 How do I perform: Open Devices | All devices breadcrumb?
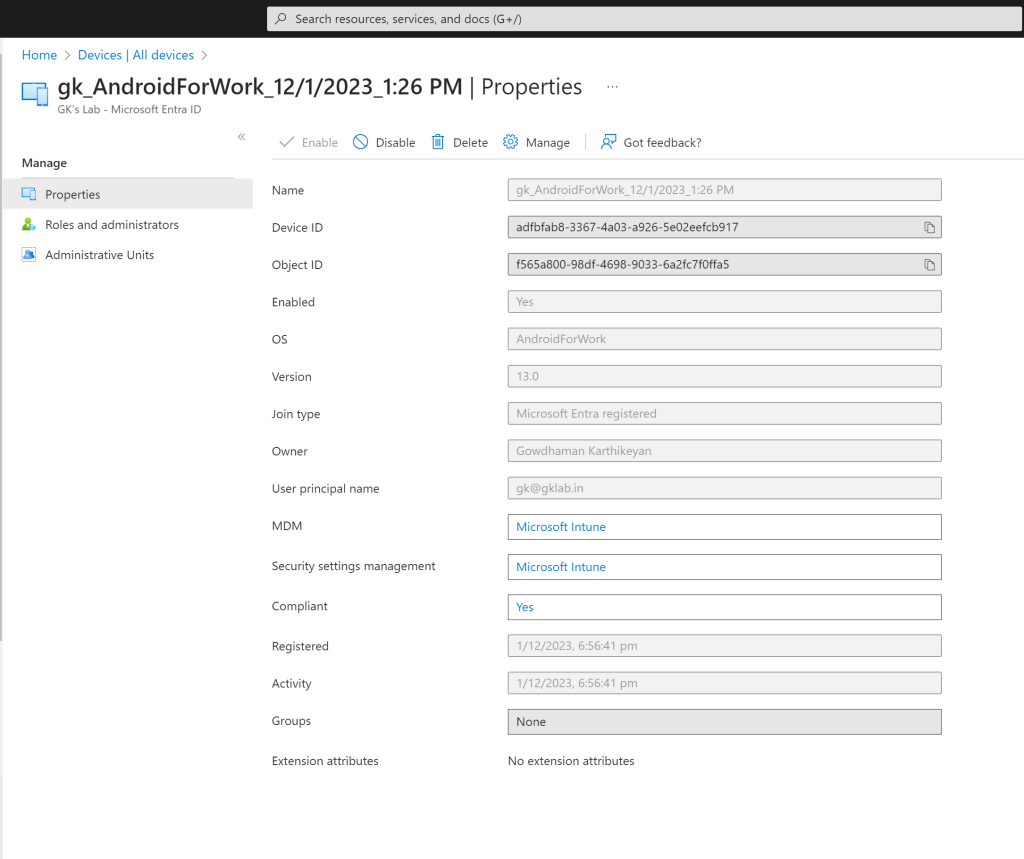point(136,55)
